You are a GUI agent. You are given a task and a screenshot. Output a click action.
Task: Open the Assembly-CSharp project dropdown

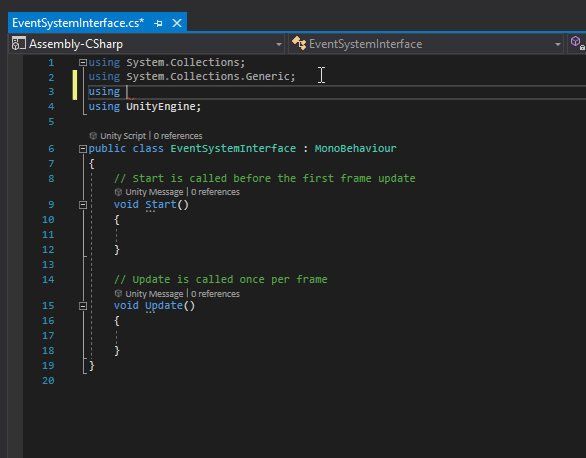point(278,44)
